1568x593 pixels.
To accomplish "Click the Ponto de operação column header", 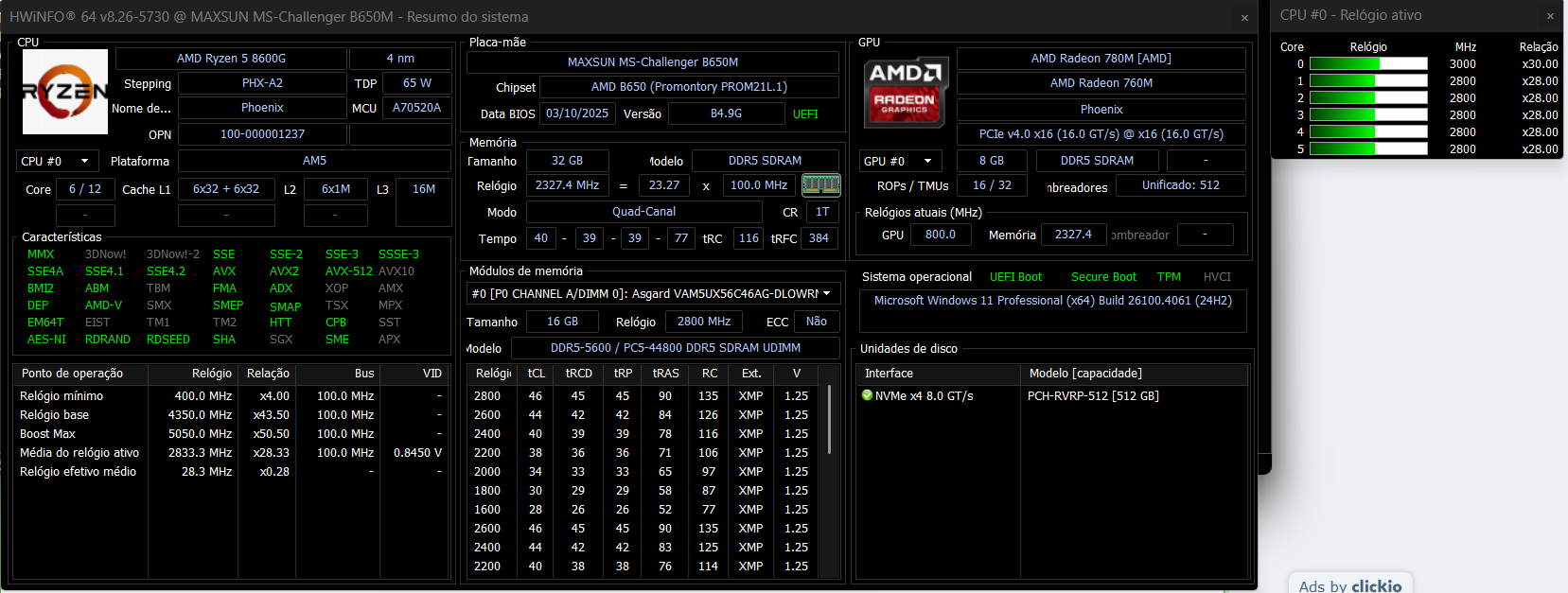I will tap(81, 374).
